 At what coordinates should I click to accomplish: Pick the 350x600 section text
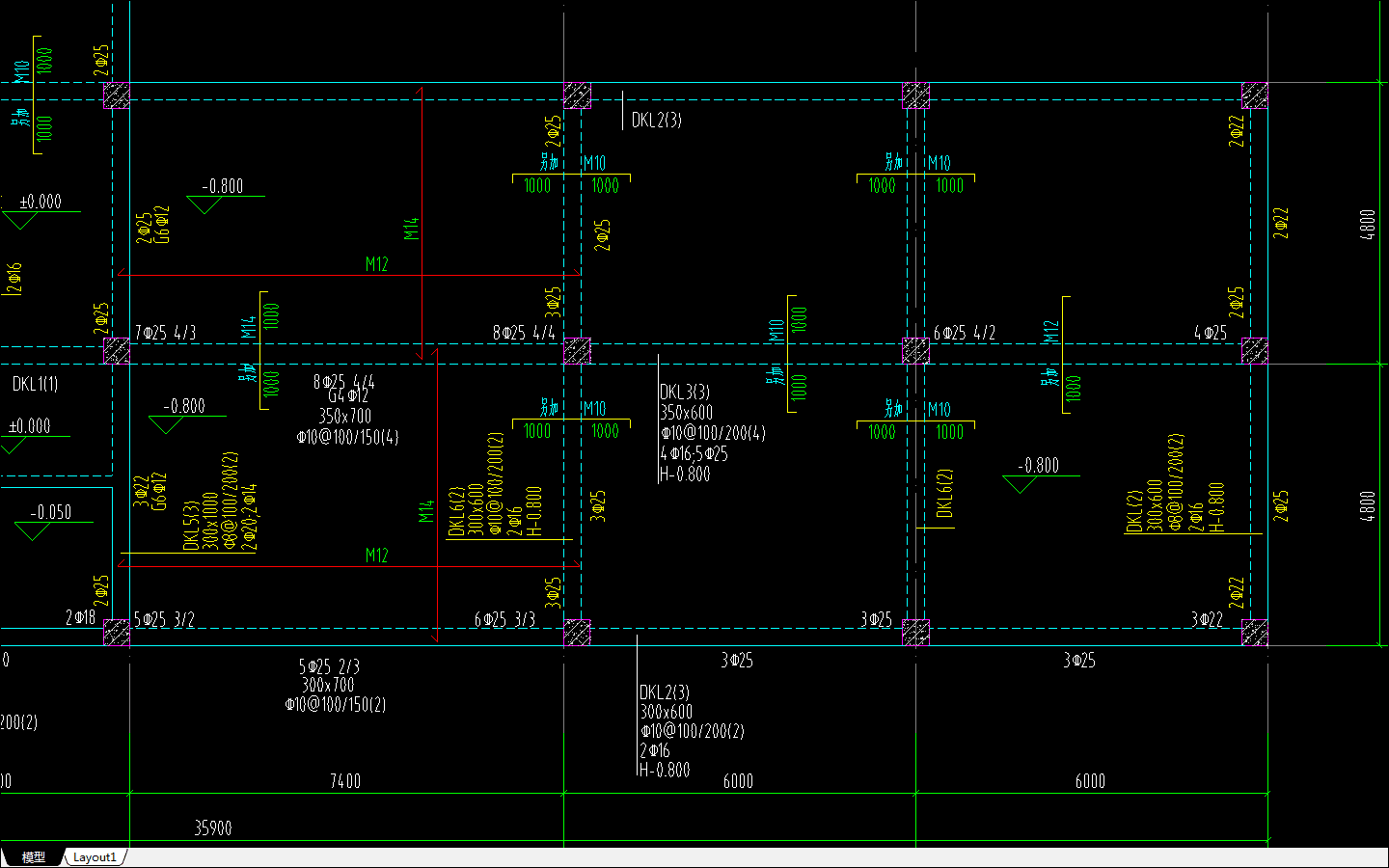pos(687,413)
